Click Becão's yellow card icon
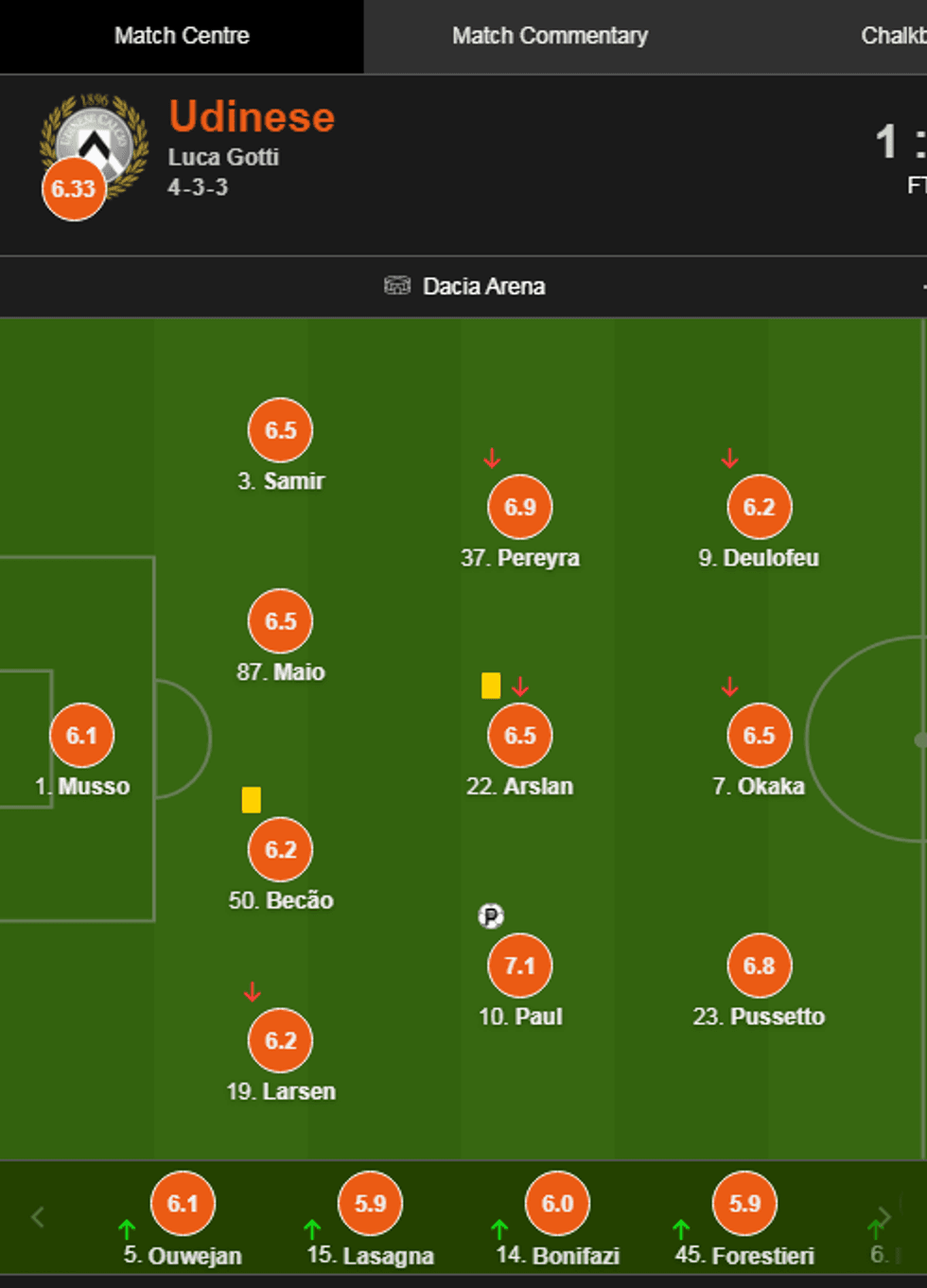The height and width of the screenshot is (1288, 927). coord(251,800)
